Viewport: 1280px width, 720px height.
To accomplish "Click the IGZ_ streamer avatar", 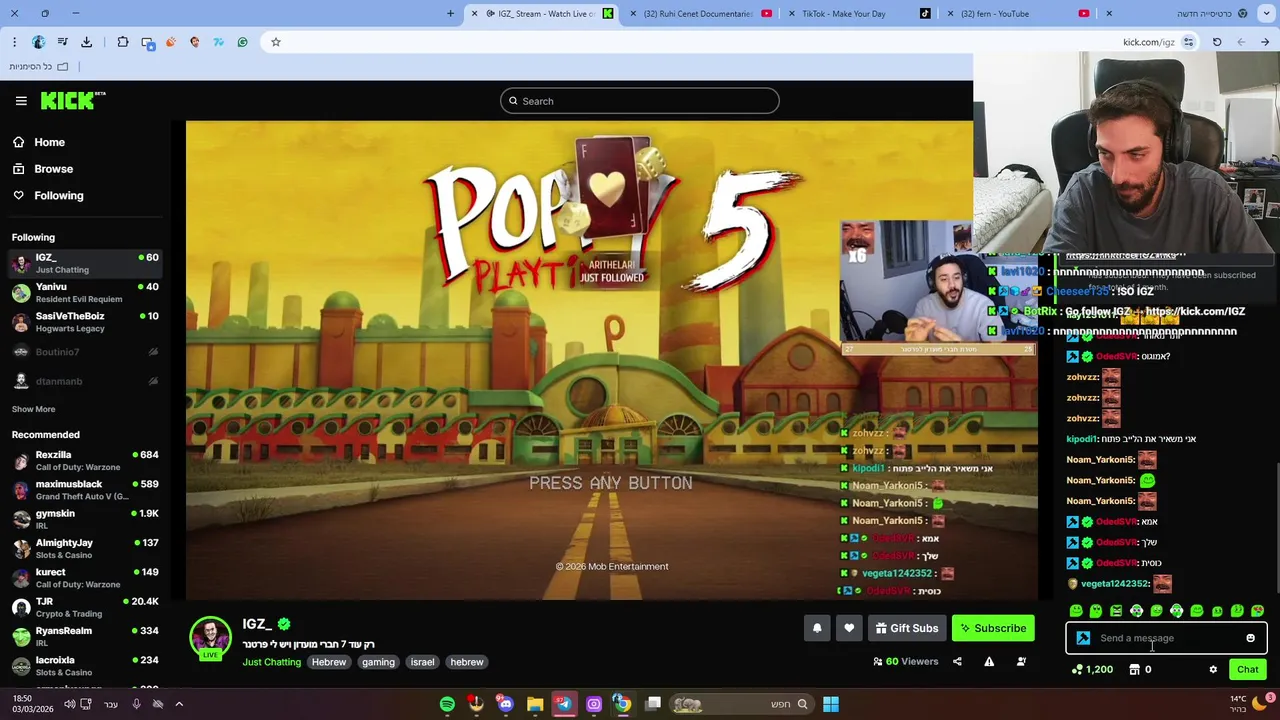I will point(210,637).
